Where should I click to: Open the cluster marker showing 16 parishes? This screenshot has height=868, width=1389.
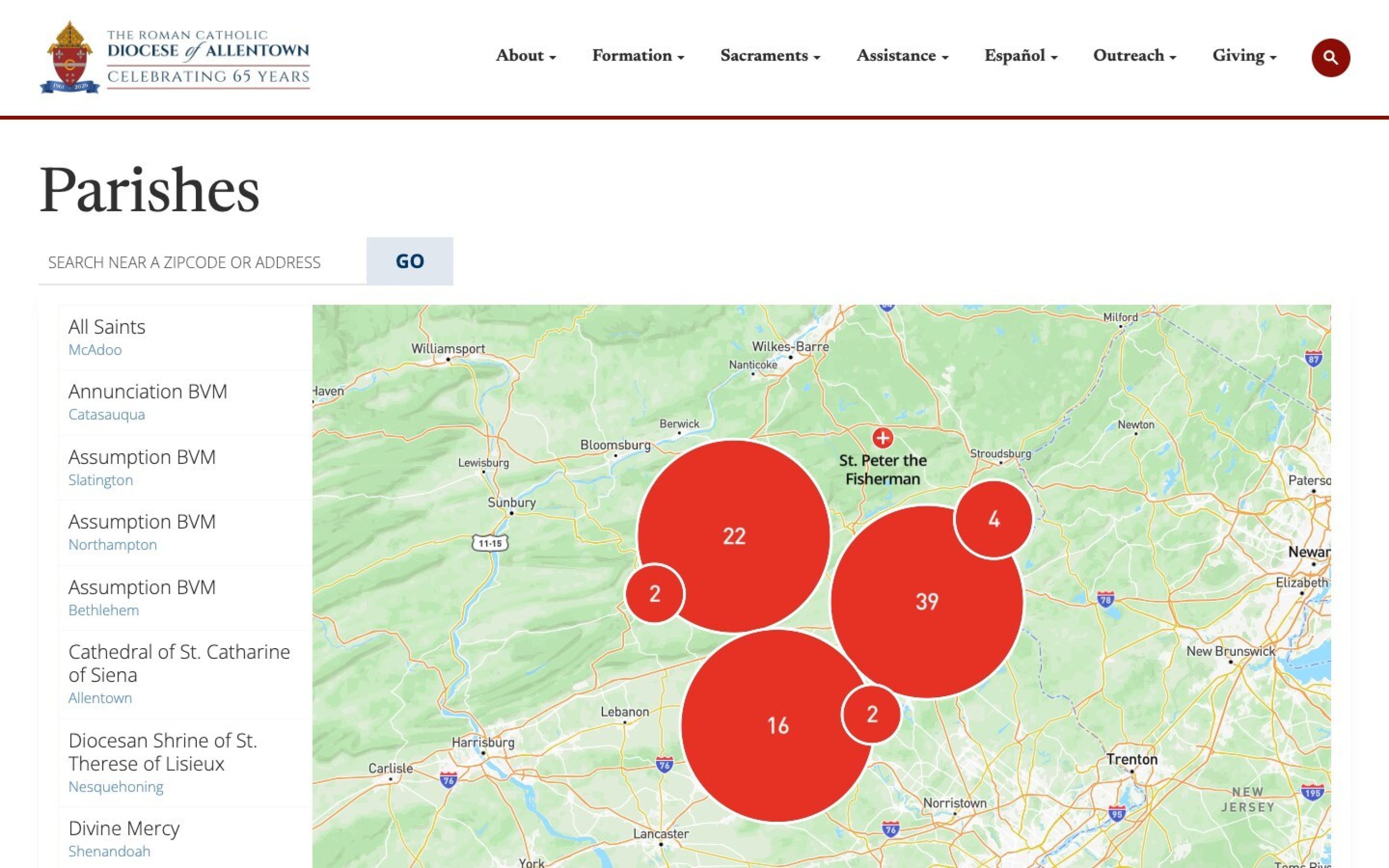tap(778, 725)
